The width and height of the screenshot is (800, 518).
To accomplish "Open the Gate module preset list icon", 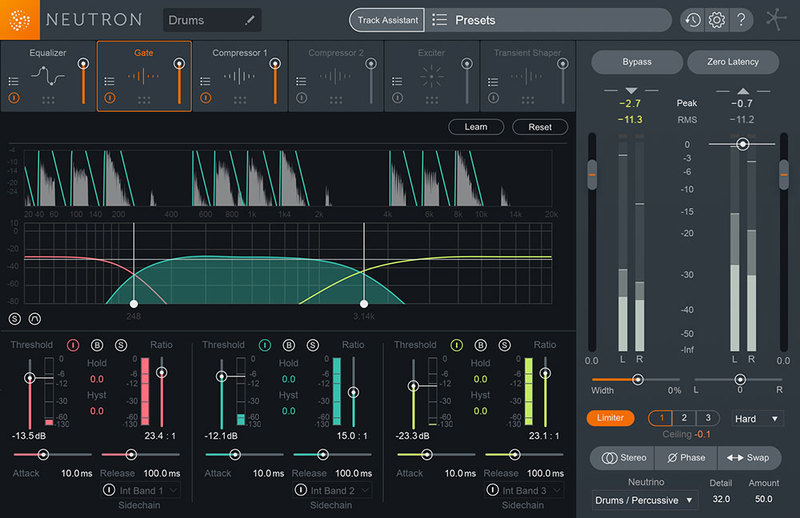I will [111, 81].
